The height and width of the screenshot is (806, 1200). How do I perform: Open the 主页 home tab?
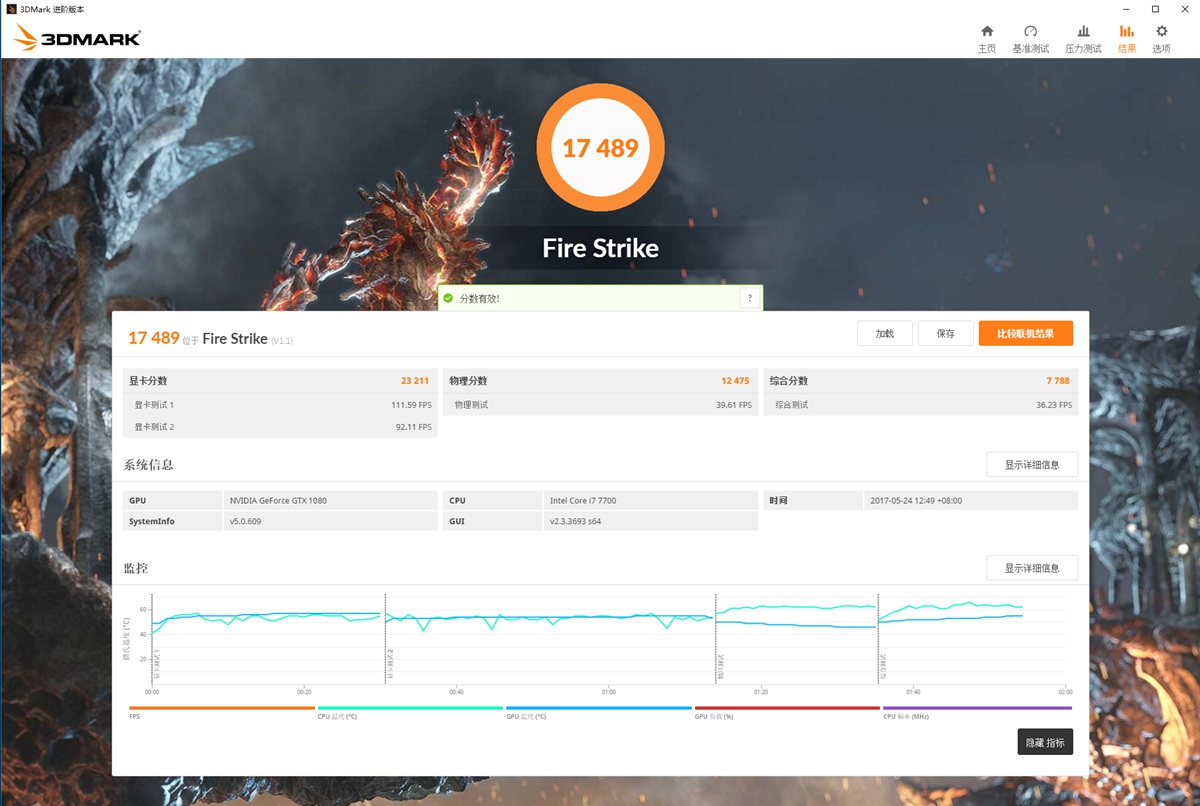[987, 39]
